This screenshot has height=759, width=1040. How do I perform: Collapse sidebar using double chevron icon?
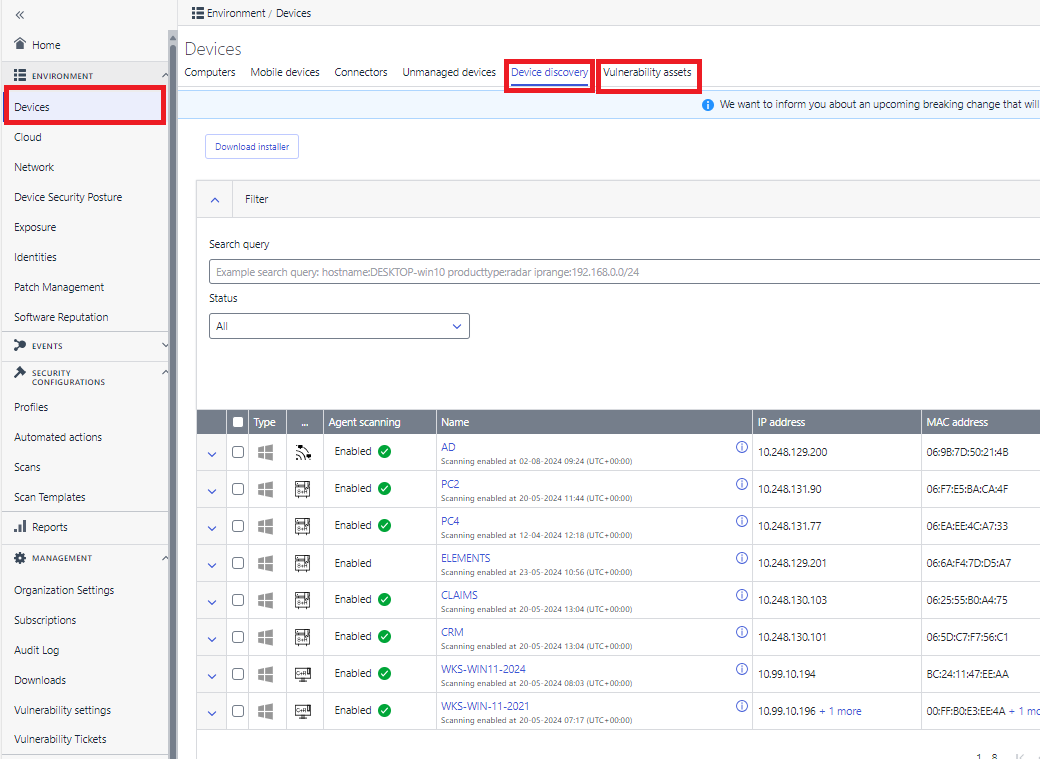click(x=20, y=15)
